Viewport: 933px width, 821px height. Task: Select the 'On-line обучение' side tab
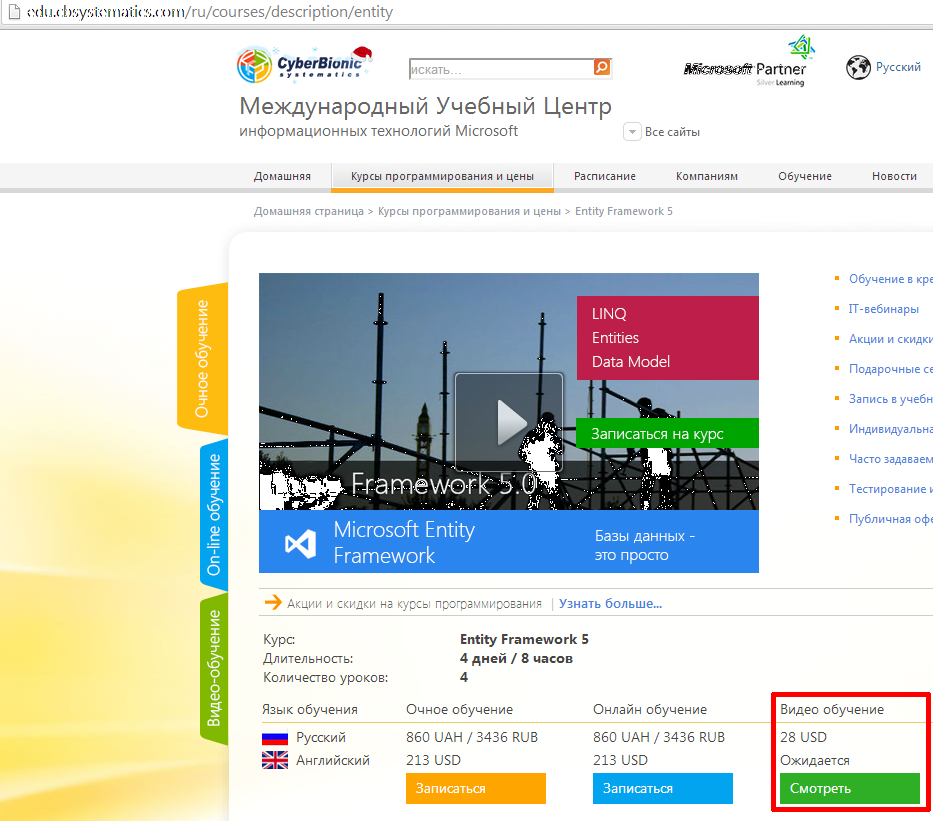pyautogui.click(x=214, y=514)
